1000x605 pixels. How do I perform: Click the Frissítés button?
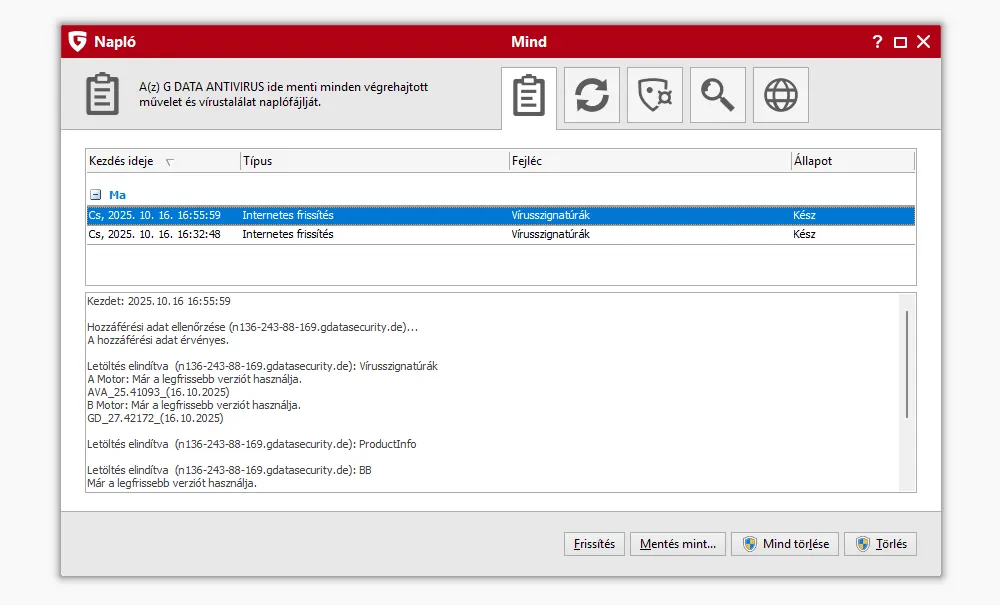pos(595,544)
